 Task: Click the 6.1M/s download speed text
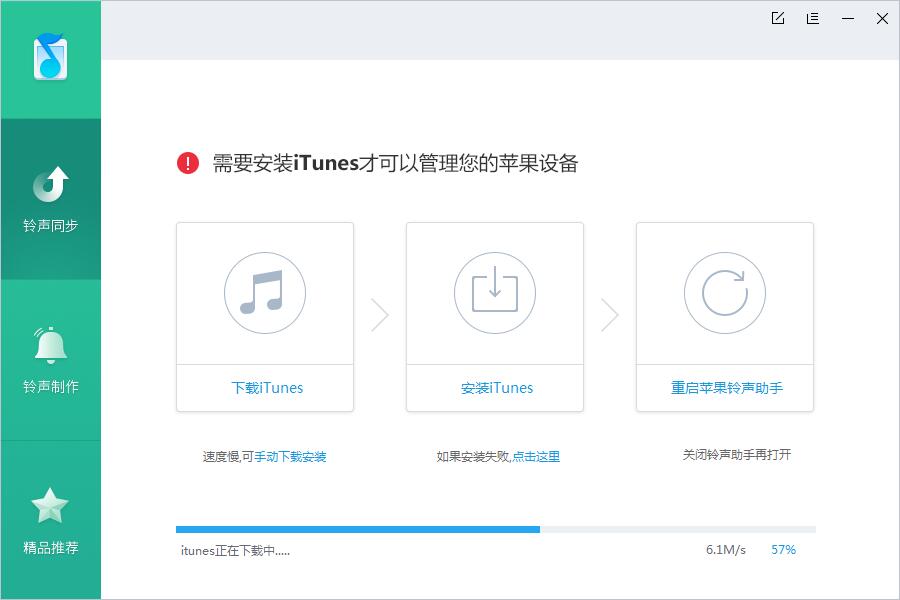tap(726, 549)
